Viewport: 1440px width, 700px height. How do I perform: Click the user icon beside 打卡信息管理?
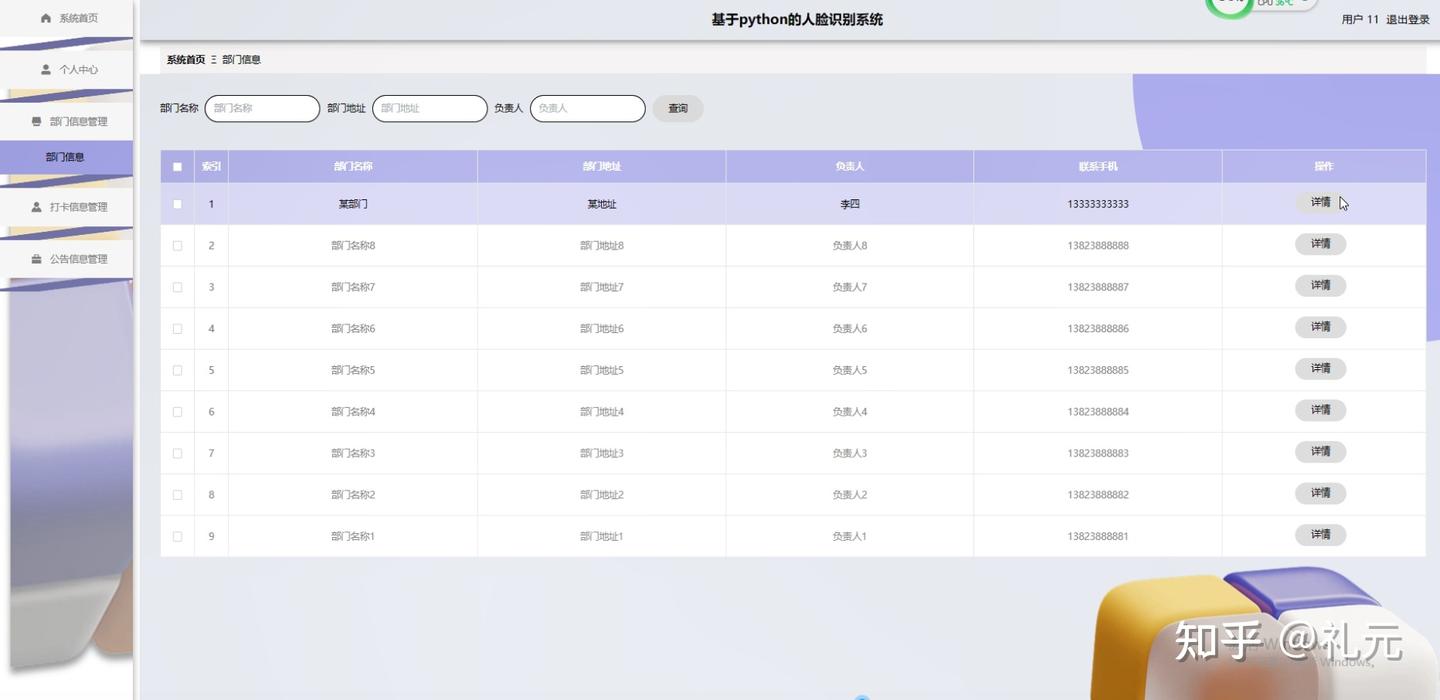click(37, 207)
